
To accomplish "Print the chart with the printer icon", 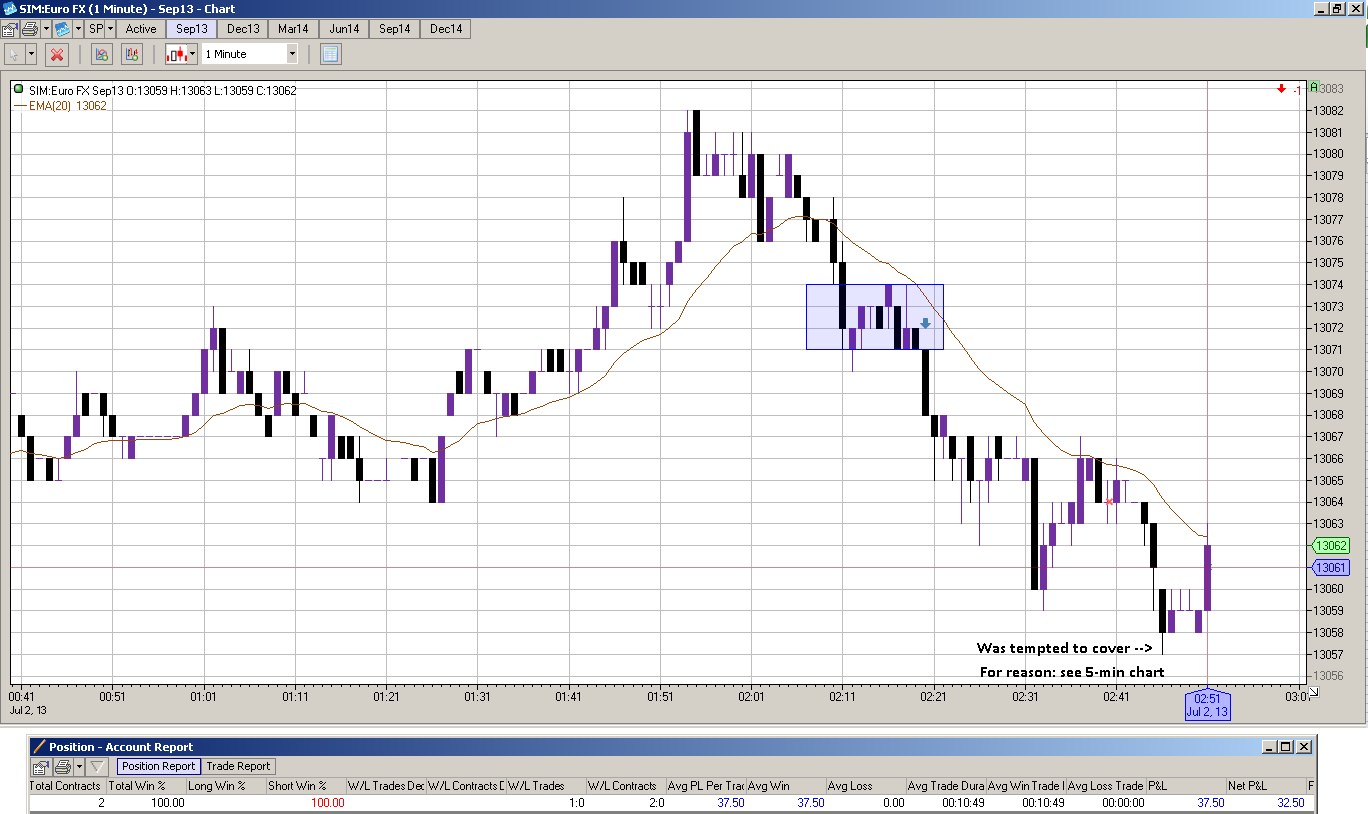I will tap(30, 29).
